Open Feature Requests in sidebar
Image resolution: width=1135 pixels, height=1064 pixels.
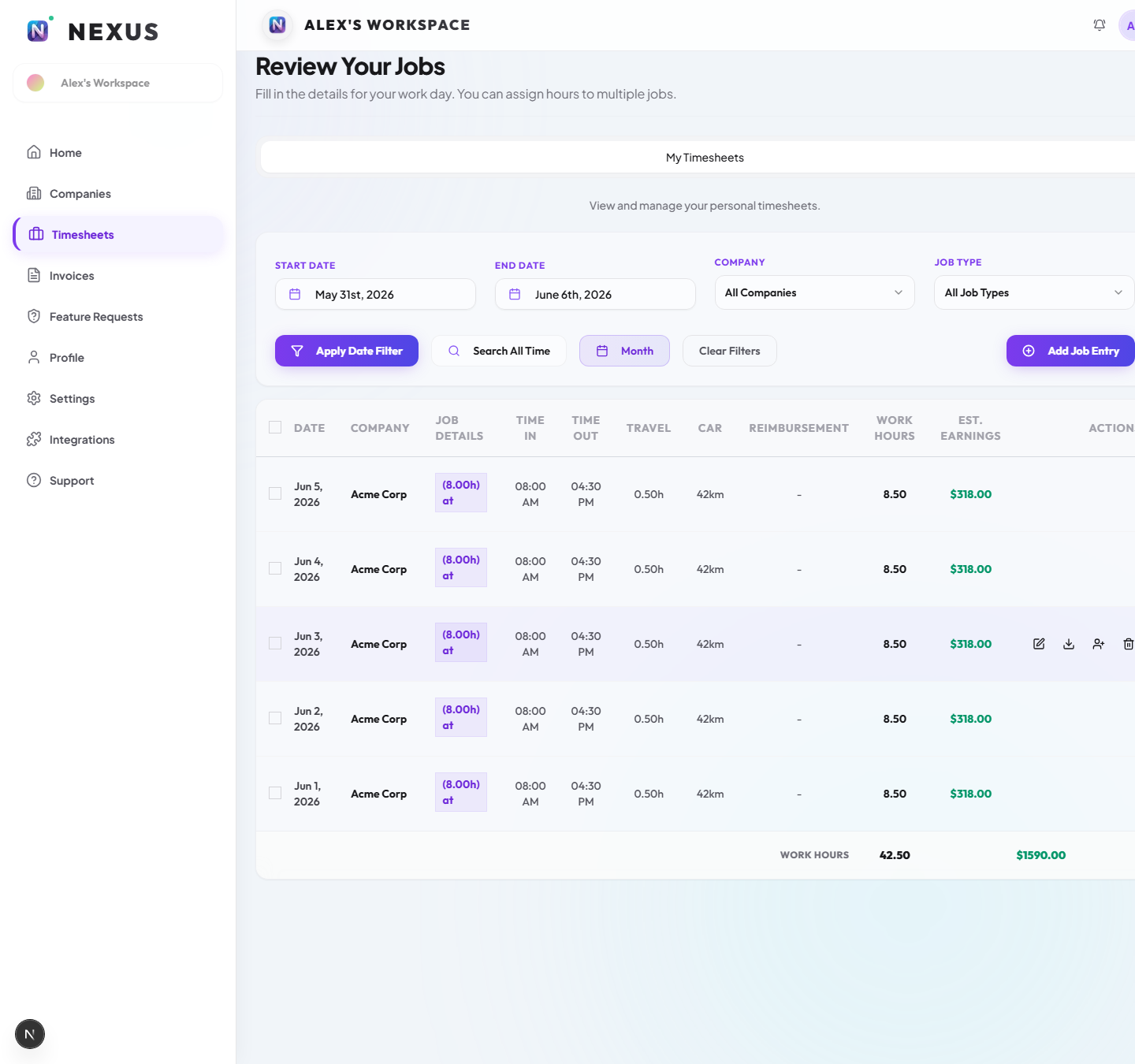(118, 317)
